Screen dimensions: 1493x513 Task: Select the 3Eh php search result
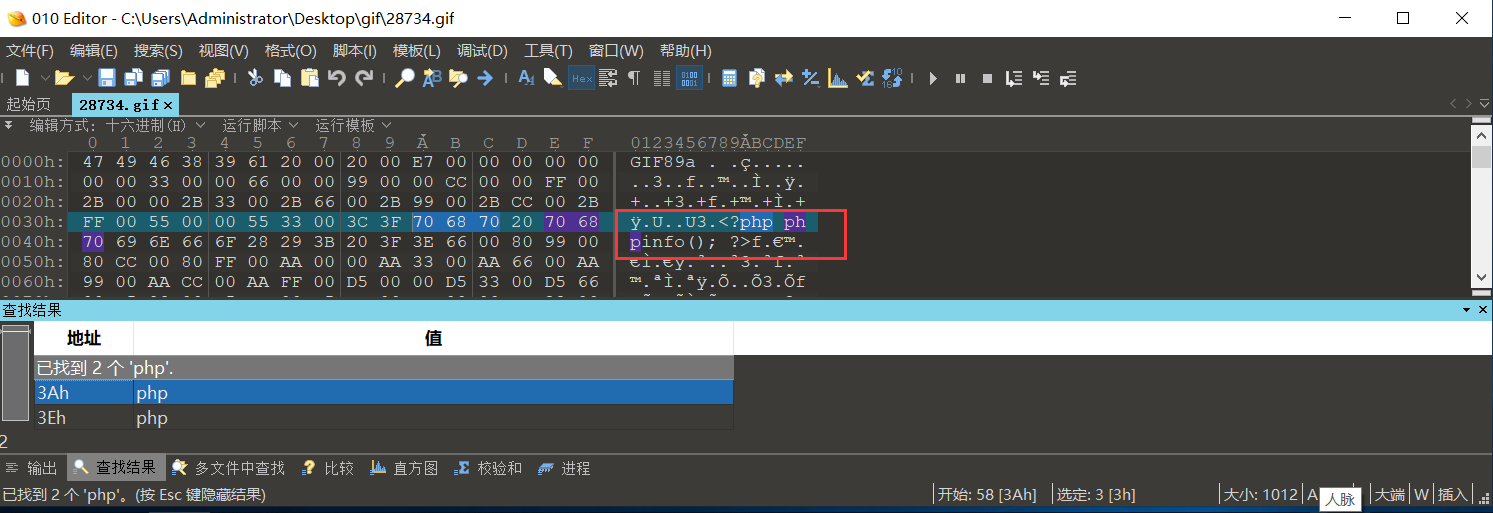point(384,418)
